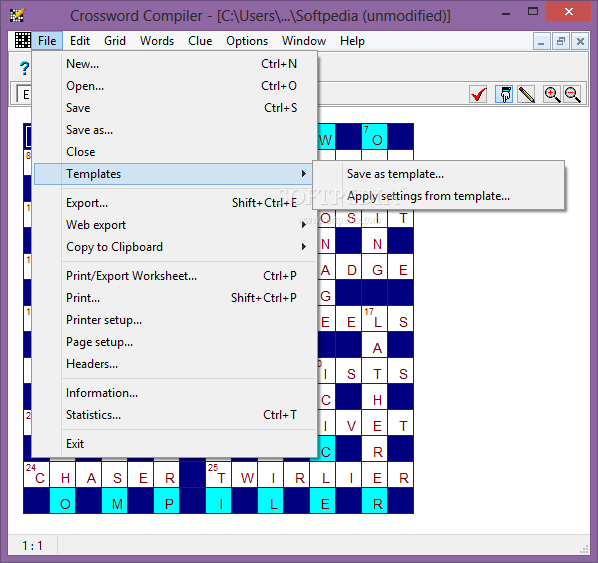Screen dimensions: 598x563
Task: Open the File menu
Action: (x=47, y=41)
